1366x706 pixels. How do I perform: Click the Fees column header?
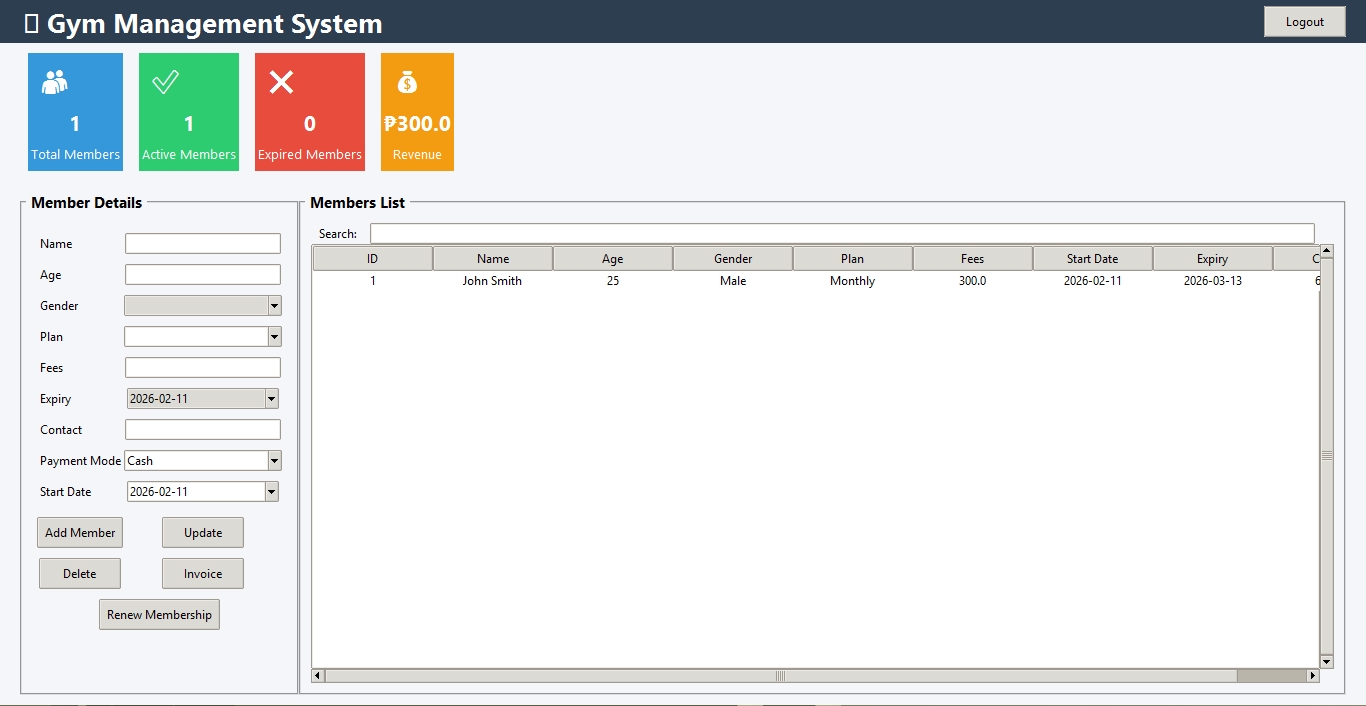coord(972,259)
